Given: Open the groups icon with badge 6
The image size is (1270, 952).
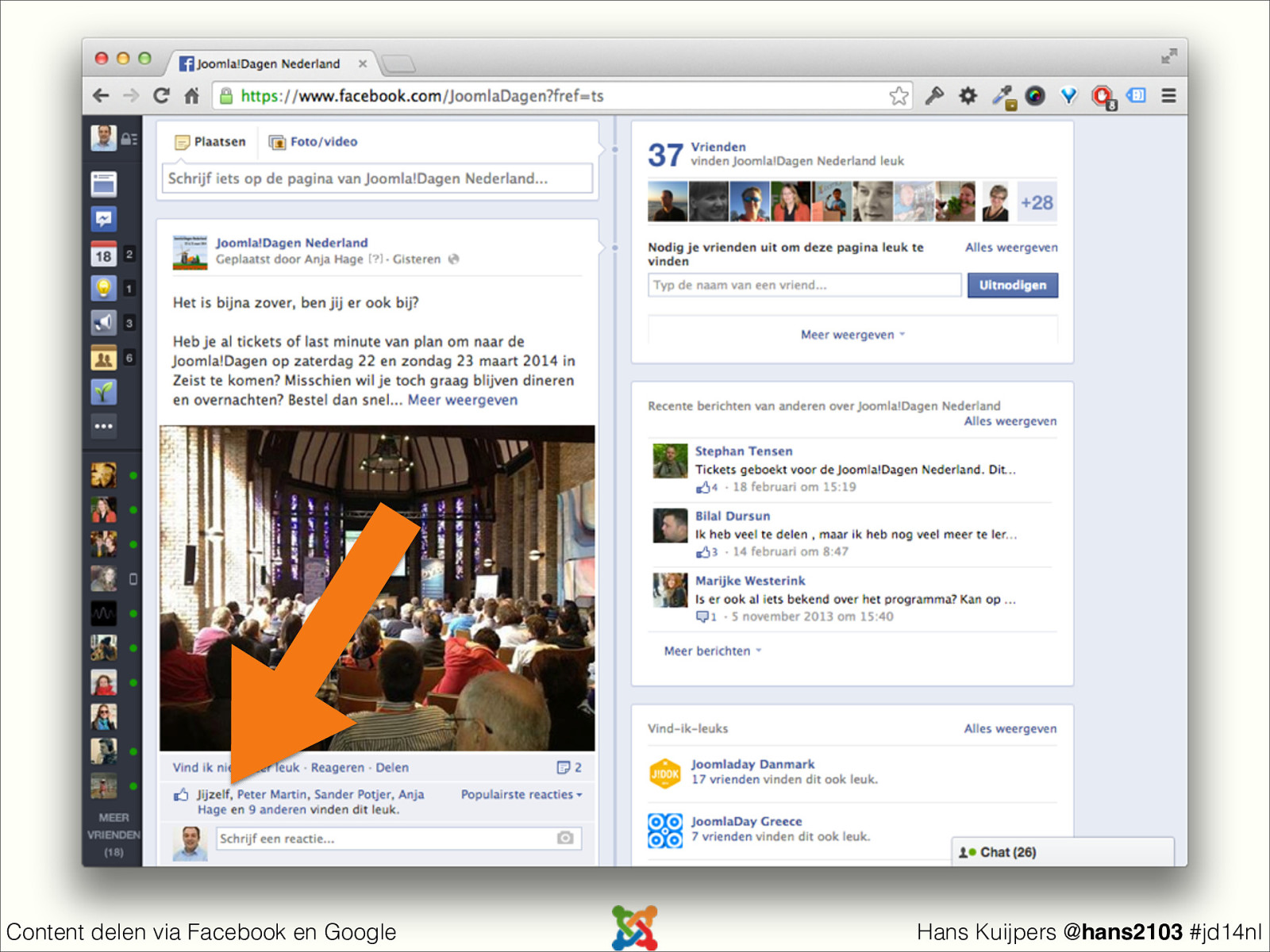Looking at the screenshot, I should pos(103,358).
